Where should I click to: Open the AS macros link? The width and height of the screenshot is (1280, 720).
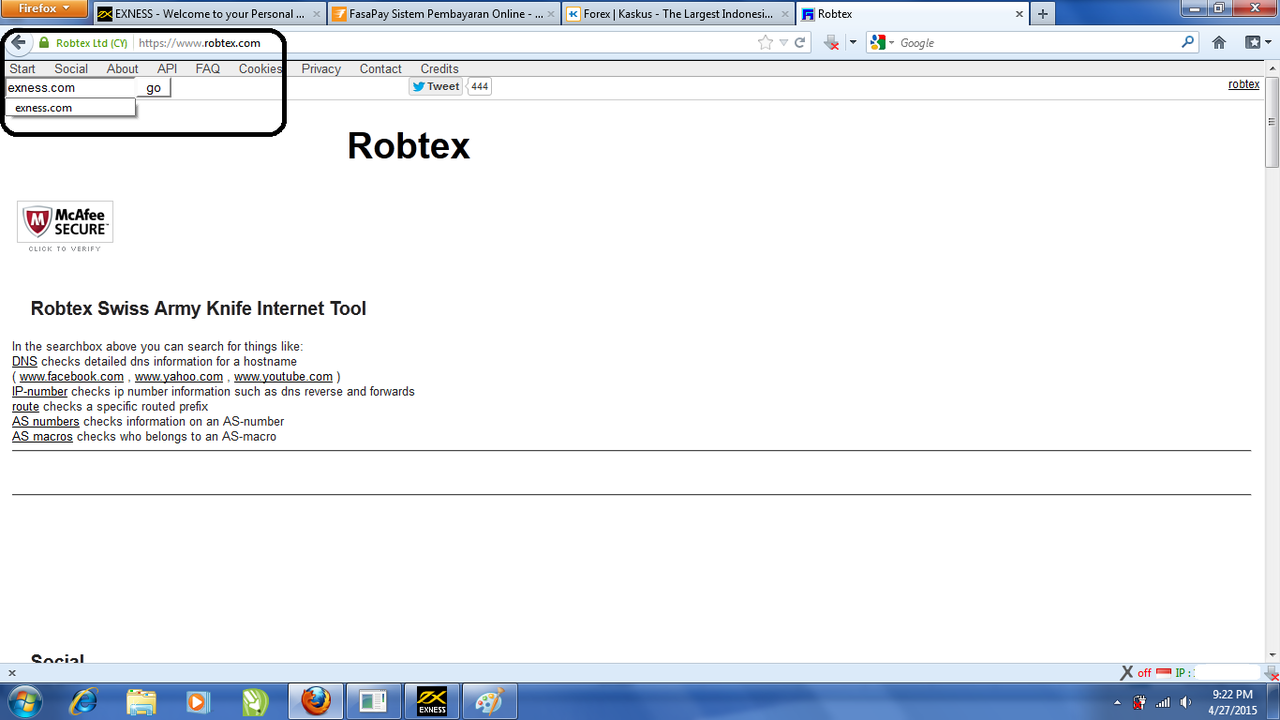42,437
